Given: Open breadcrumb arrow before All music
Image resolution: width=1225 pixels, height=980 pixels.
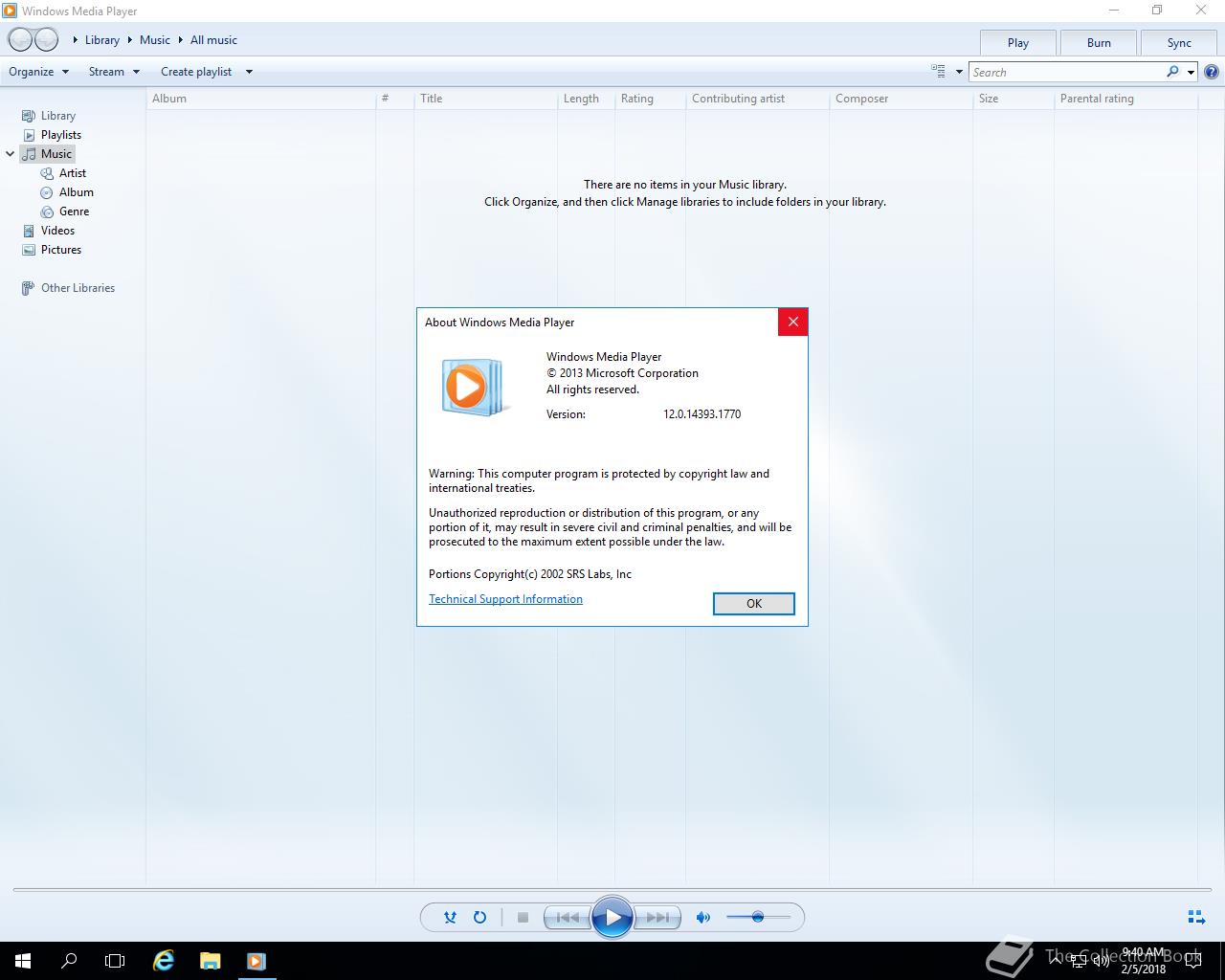Looking at the screenshot, I should coord(180,40).
